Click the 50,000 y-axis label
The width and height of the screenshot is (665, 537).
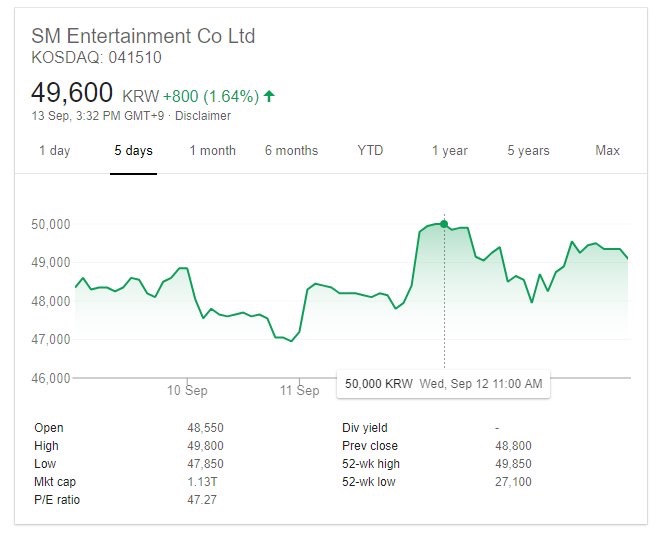click(50, 224)
